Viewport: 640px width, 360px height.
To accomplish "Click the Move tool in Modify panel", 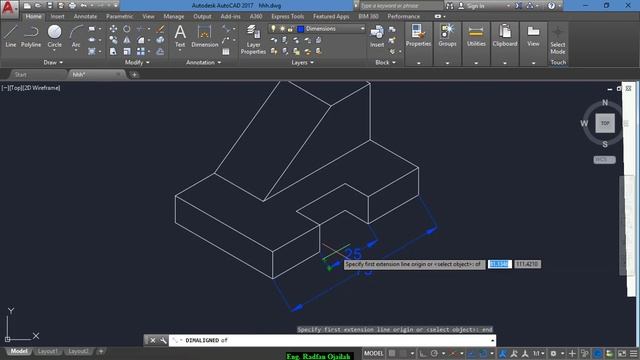I will coord(113,29).
